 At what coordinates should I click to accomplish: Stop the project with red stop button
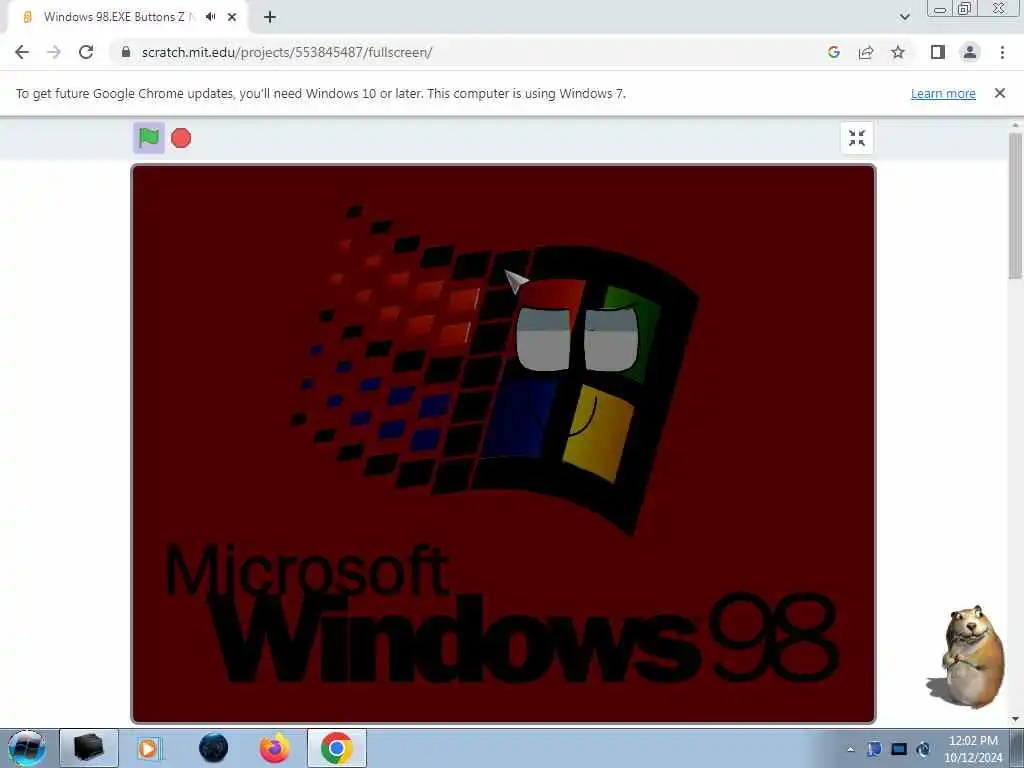[181, 138]
